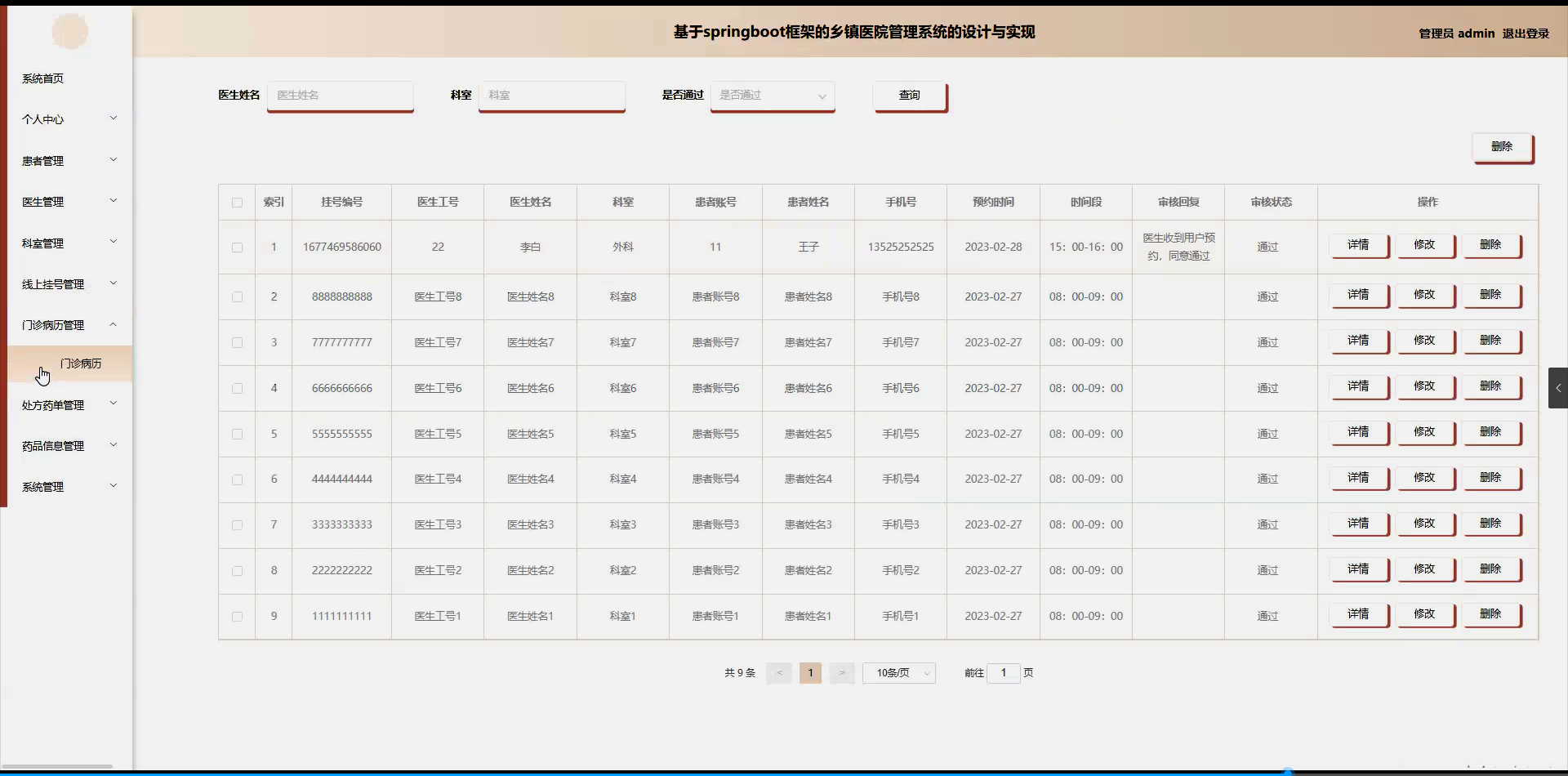Click the side panel collapse arrow handle
This screenshot has height=776, width=1568.
(1557, 388)
